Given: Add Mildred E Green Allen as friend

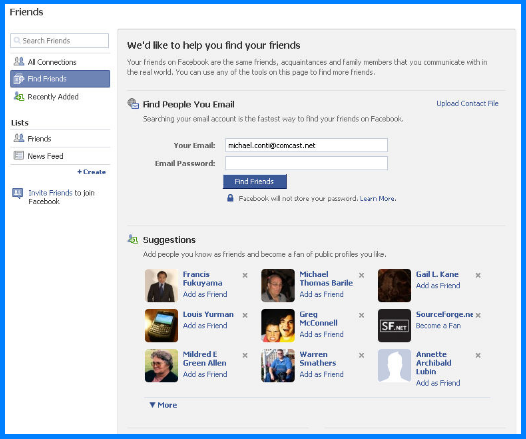Looking at the screenshot, I should pos(205,374).
